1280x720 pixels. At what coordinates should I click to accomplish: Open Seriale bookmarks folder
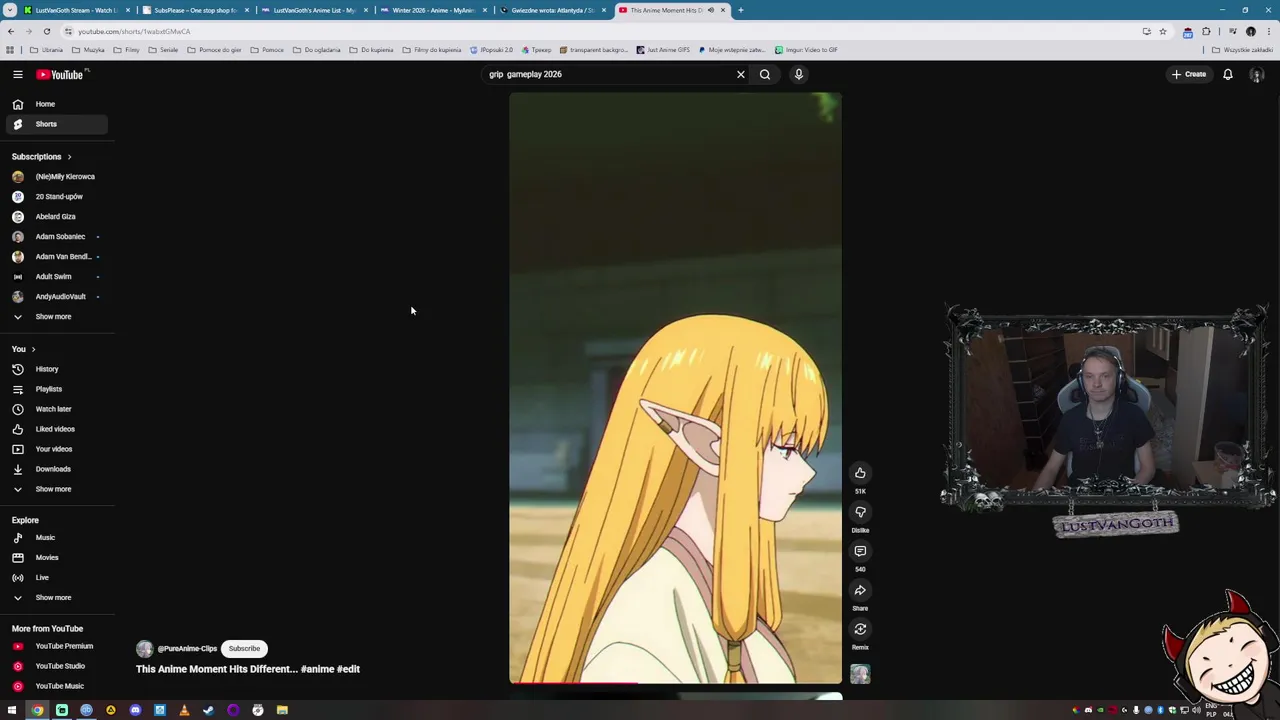point(163,50)
